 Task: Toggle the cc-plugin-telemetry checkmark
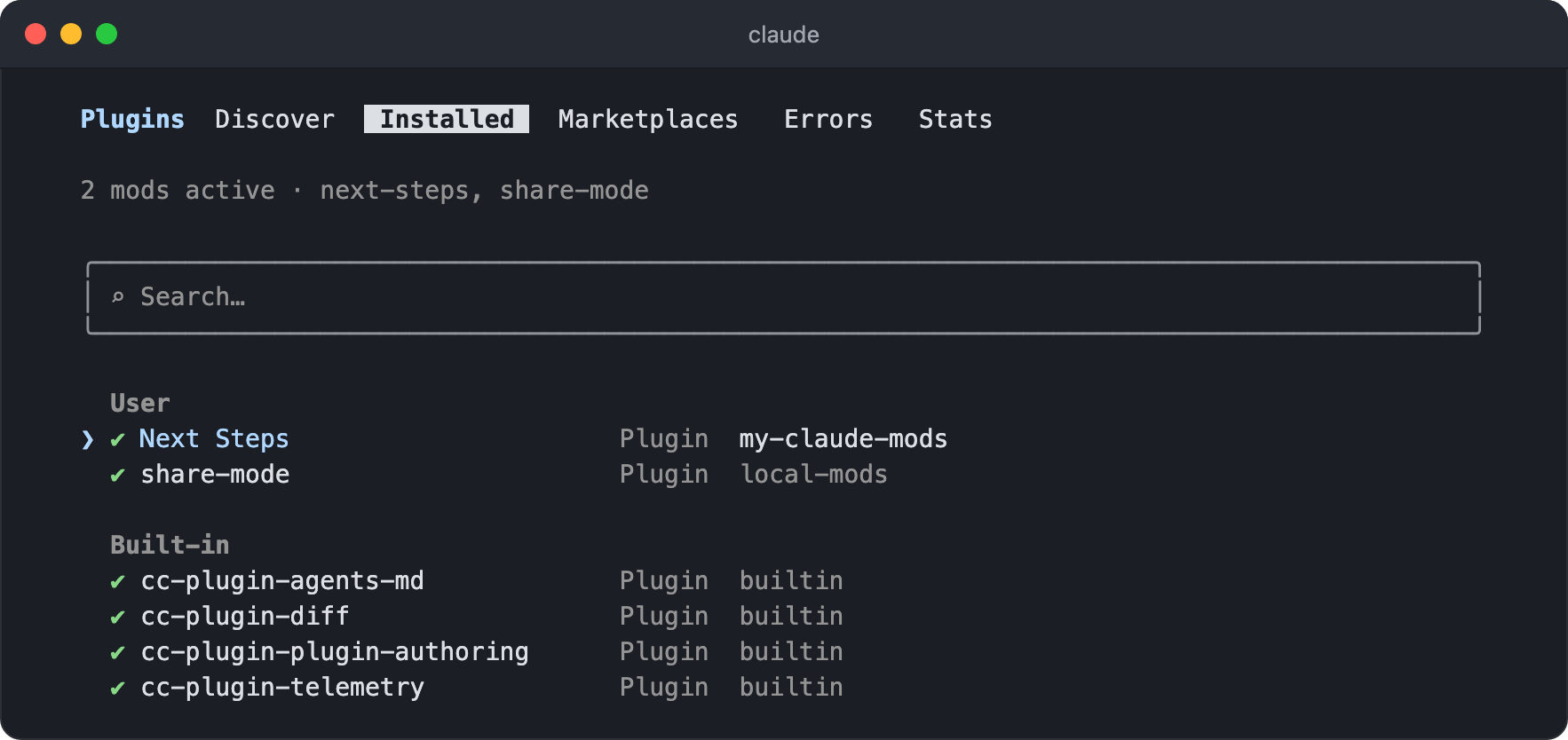(x=117, y=688)
